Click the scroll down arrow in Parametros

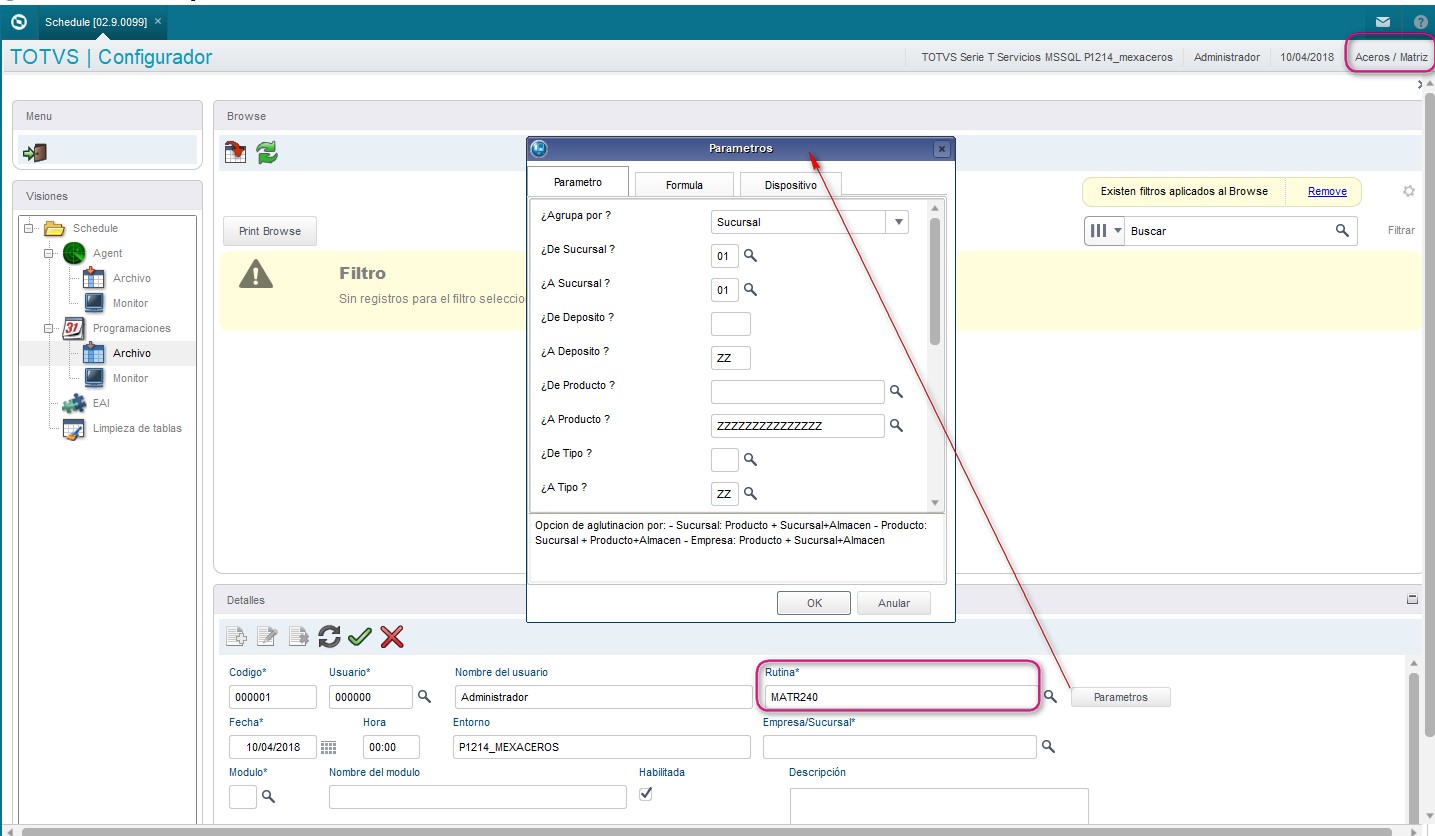pos(935,503)
